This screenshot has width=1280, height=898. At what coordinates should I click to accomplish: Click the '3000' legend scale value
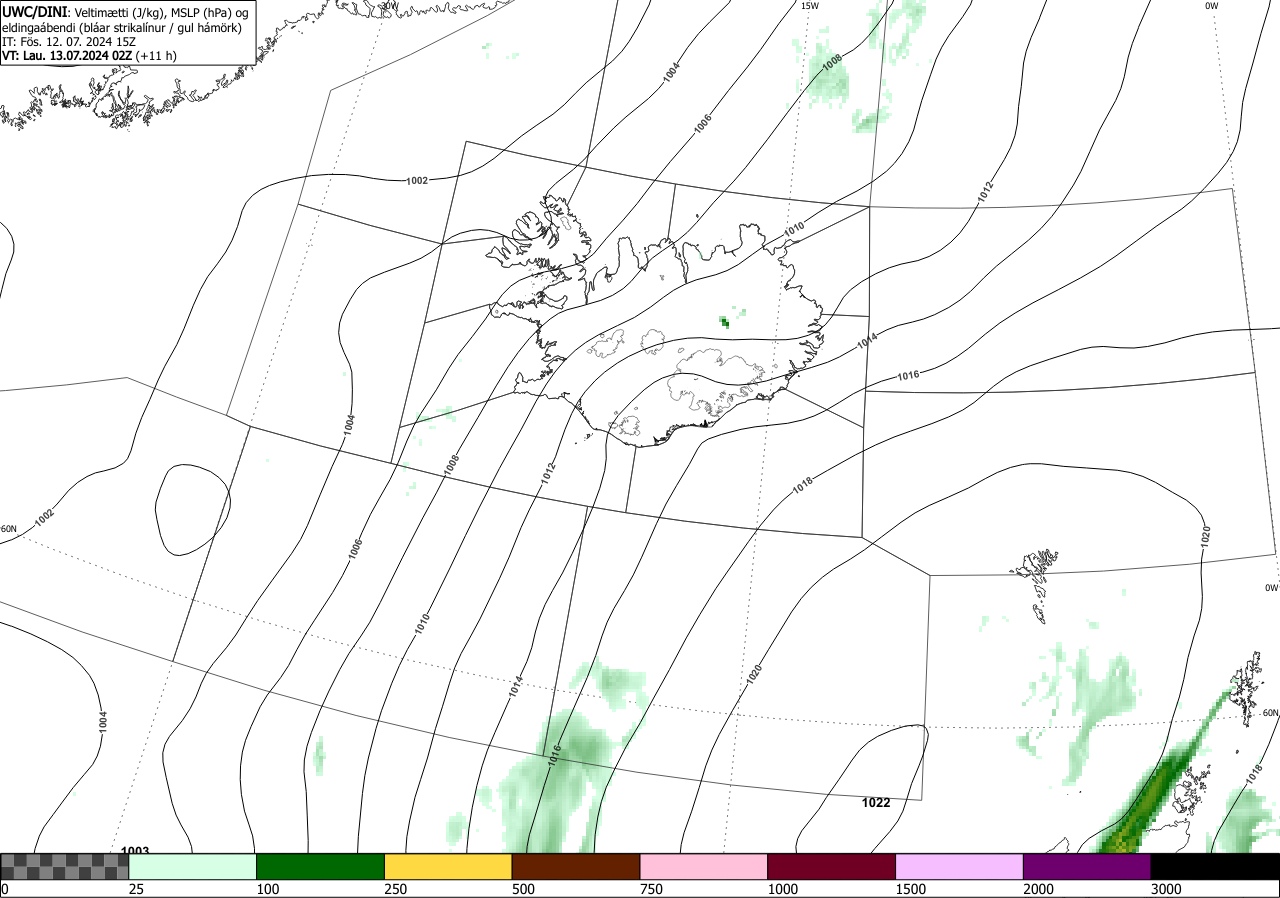(x=1166, y=889)
